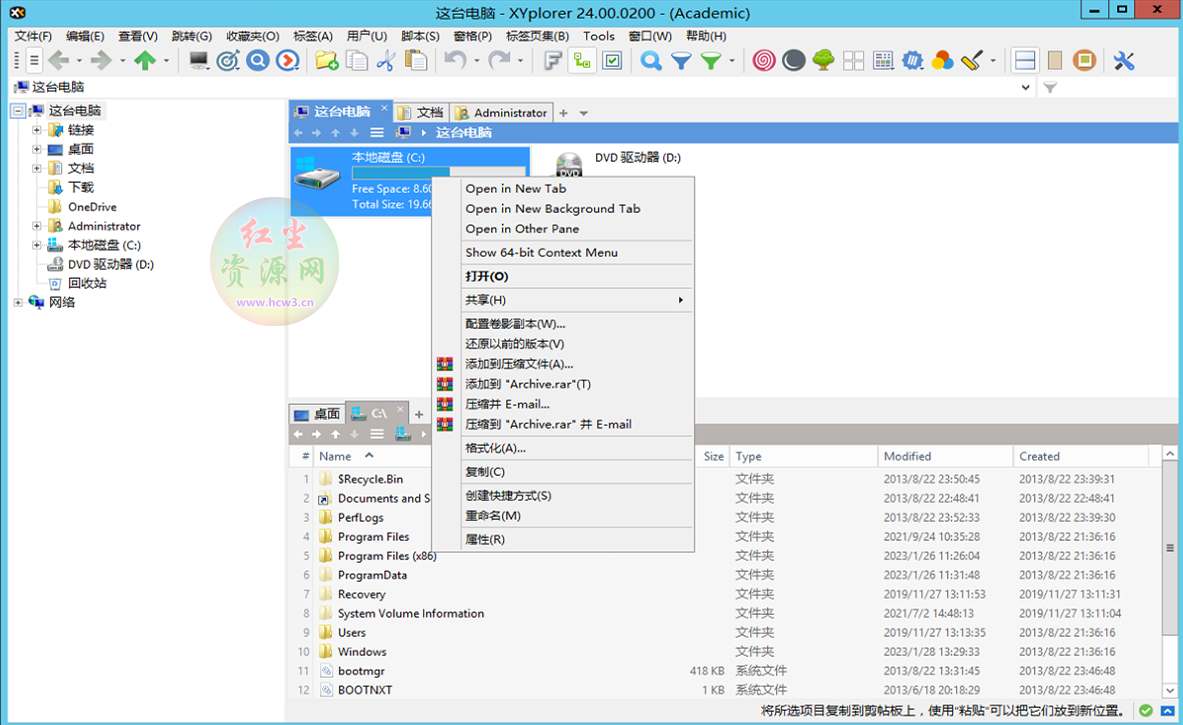Screen dimensions: 1183x725
Task: Click the thumbnails grid view icon
Action: pyautogui.click(x=853, y=60)
